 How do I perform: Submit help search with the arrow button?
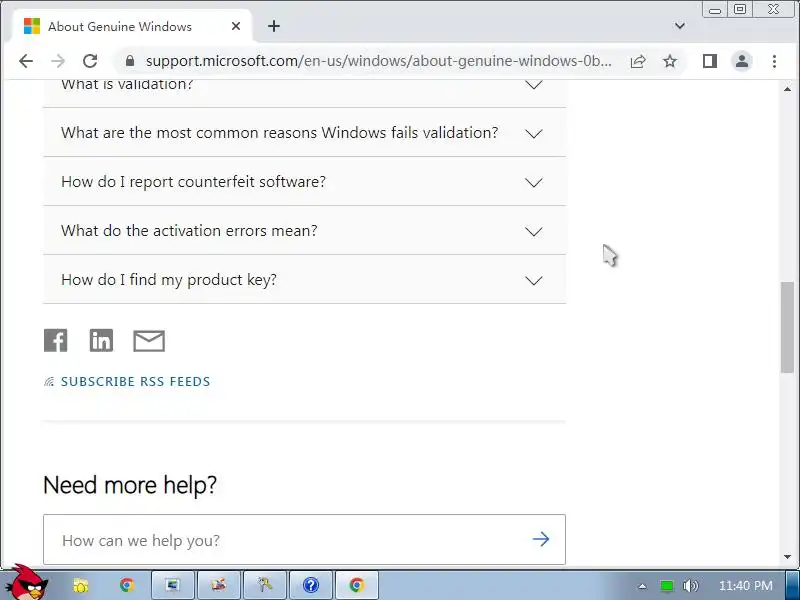coord(541,539)
